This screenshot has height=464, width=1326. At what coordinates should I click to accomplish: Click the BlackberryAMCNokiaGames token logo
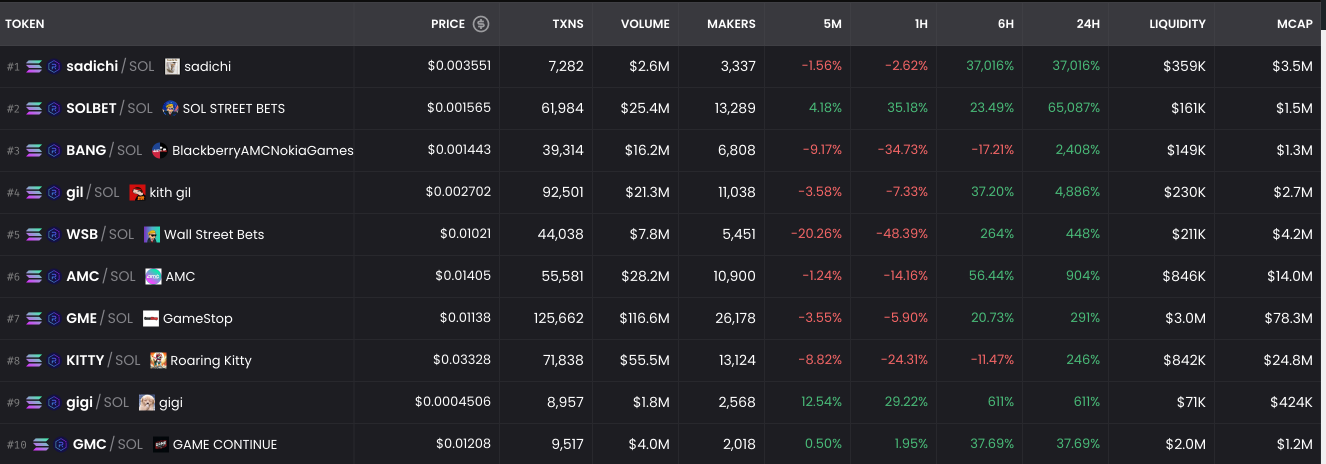click(x=159, y=150)
